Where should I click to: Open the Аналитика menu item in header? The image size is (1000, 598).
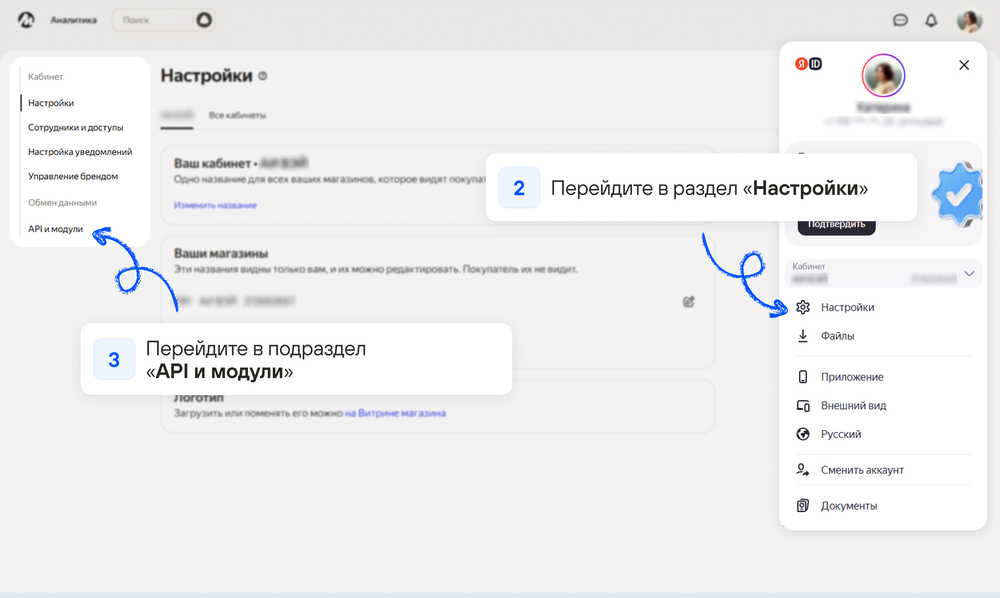[x=73, y=20]
